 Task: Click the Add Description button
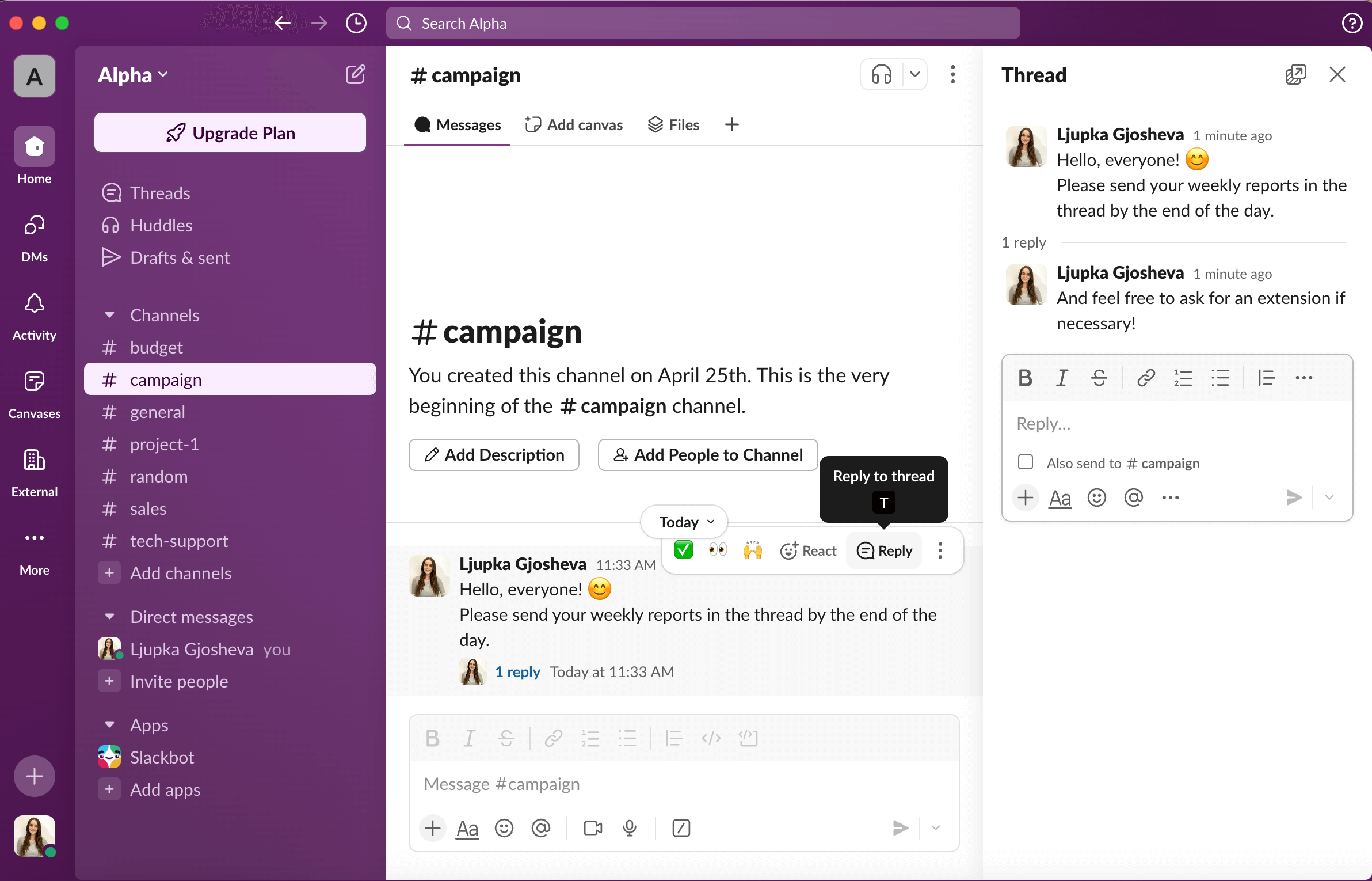click(494, 455)
